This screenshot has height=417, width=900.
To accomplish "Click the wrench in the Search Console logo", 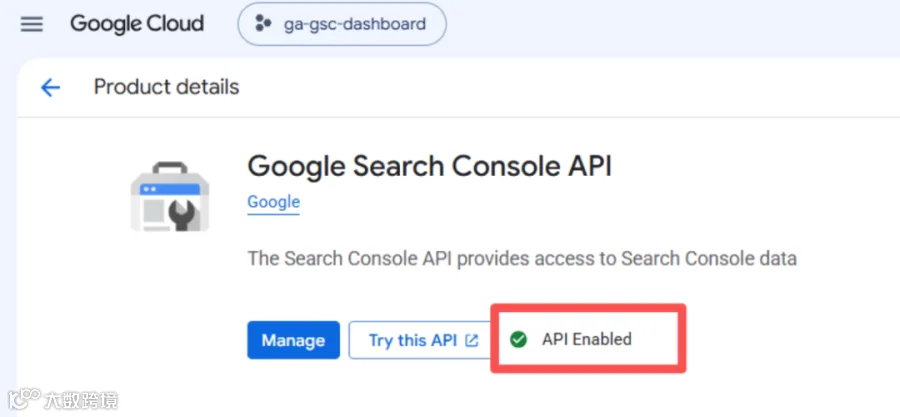I will [185, 216].
